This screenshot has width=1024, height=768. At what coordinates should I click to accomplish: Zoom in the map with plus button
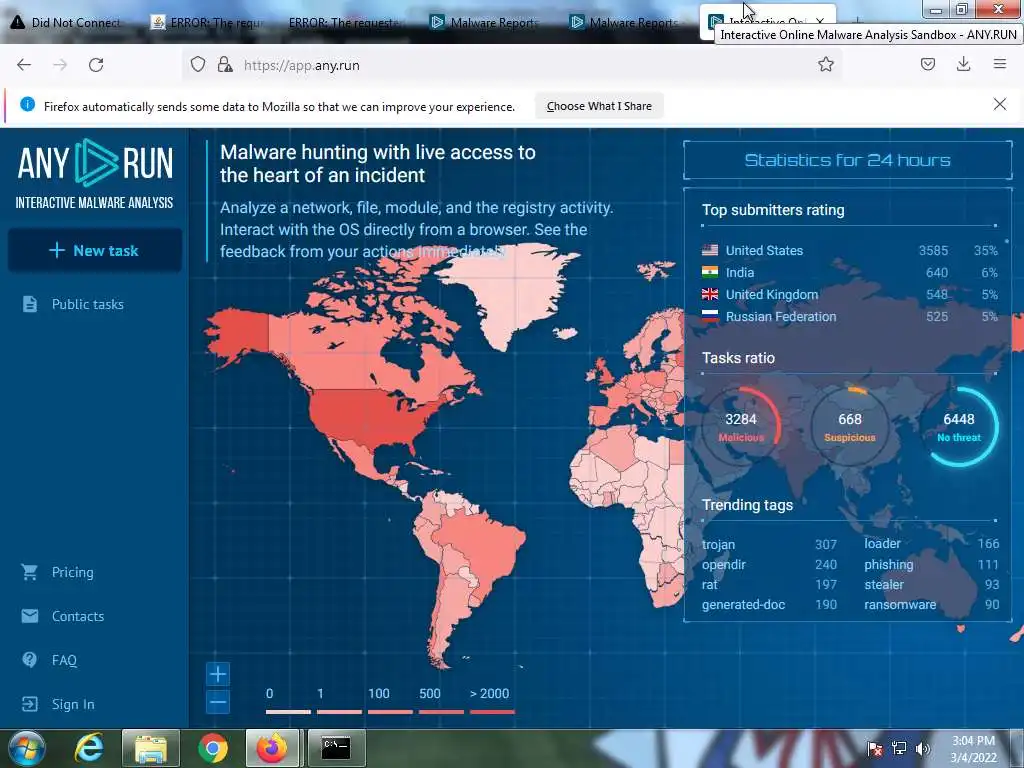pos(218,674)
